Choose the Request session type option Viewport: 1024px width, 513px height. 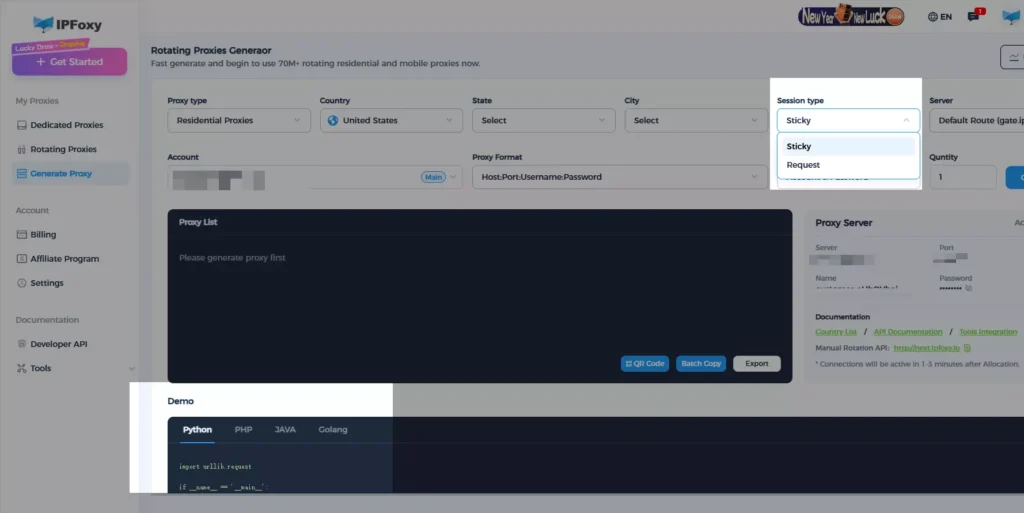[x=803, y=165]
